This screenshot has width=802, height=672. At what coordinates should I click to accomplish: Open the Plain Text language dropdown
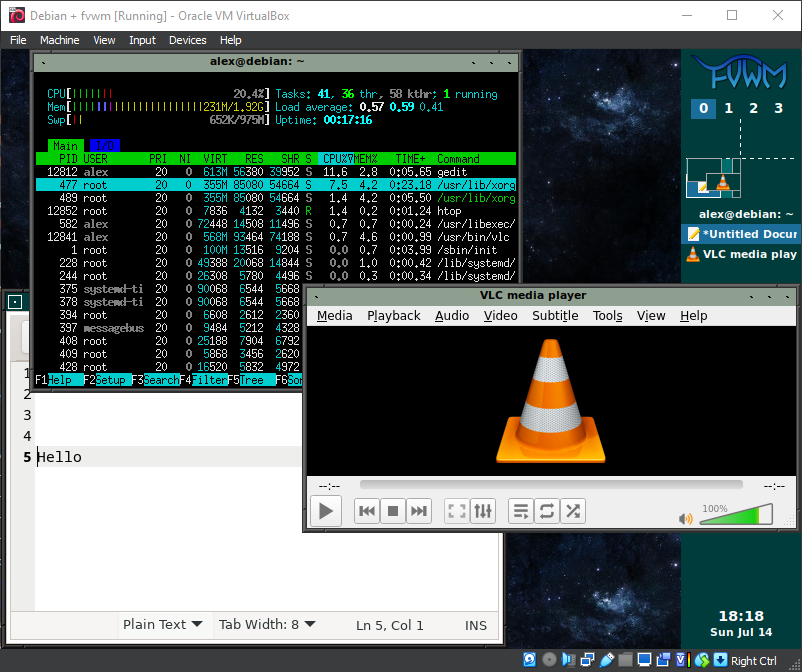162,624
